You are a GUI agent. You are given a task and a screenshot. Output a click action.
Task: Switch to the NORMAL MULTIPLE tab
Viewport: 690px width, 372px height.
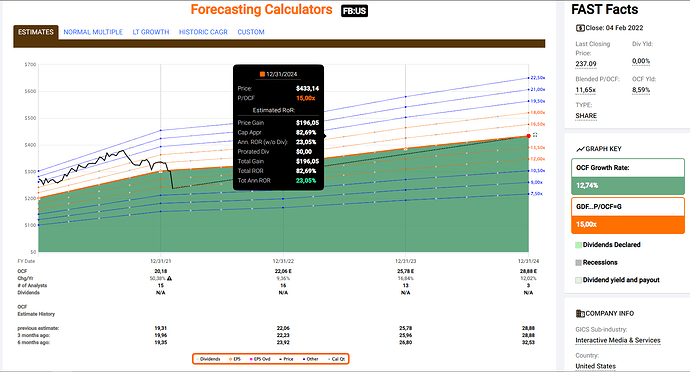pyautogui.click(x=93, y=32)
